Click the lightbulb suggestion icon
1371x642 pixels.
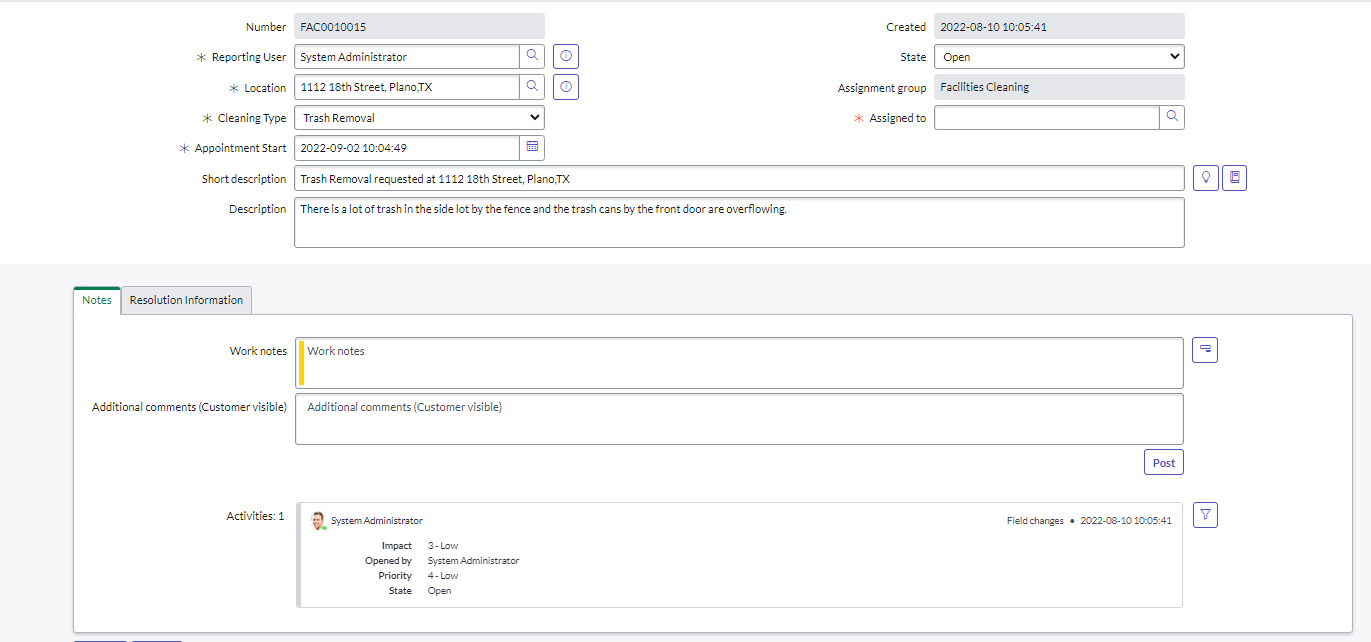tap(1206, 178)
